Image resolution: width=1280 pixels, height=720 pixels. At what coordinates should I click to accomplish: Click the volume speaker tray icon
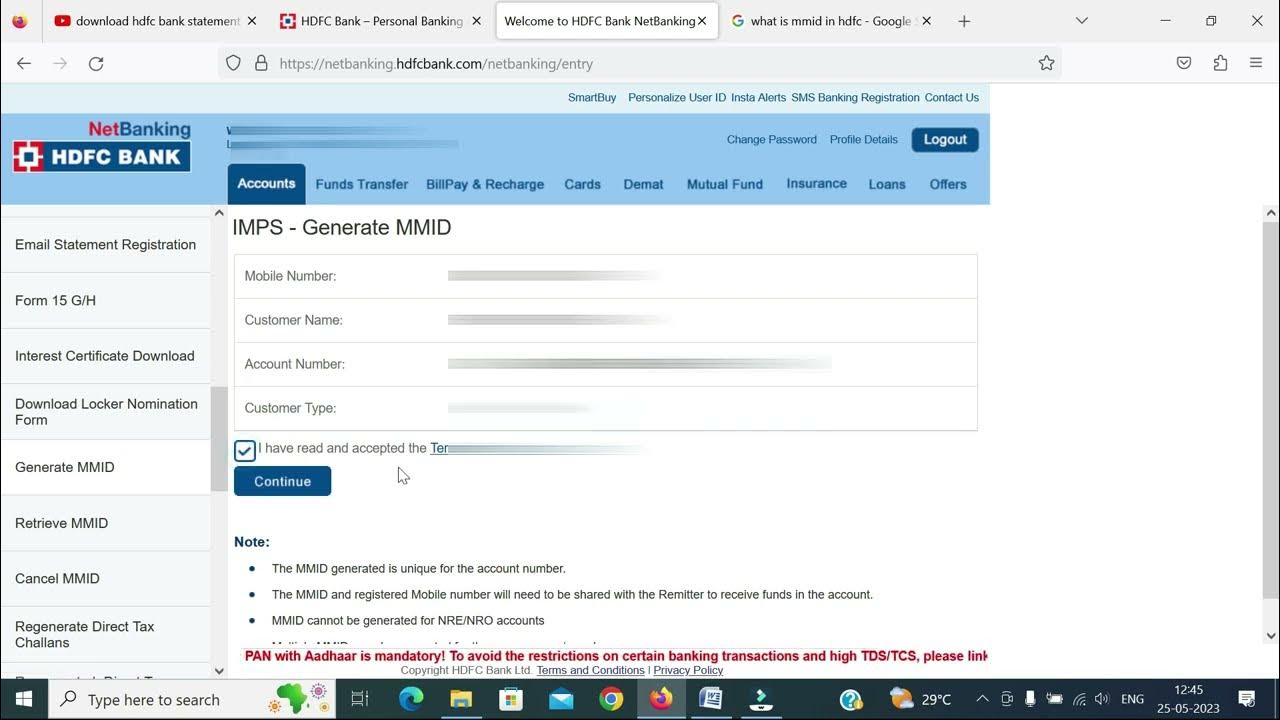coord(1102,699)
